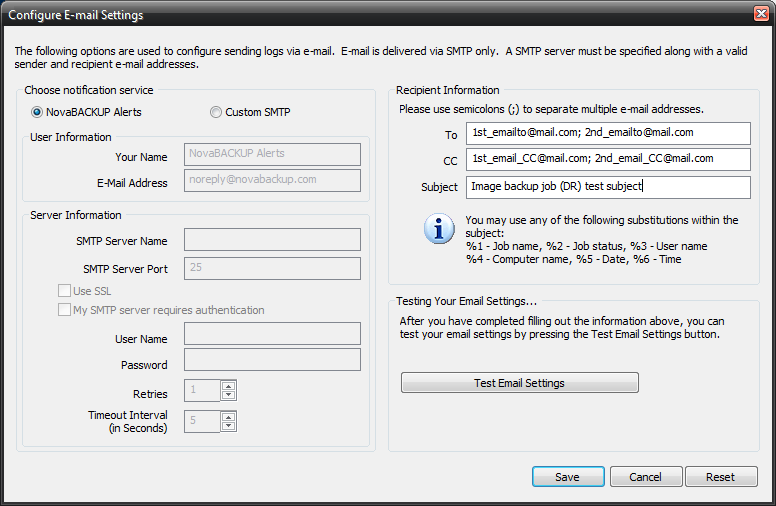
Task: Cancel the e-mail configuration dialog
Action: [x=646, y=477]
